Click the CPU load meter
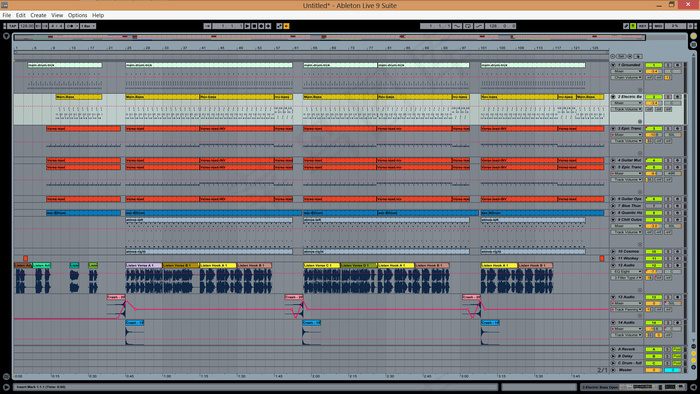The height and width of the screenshot is (394, 700). [675, 26]
